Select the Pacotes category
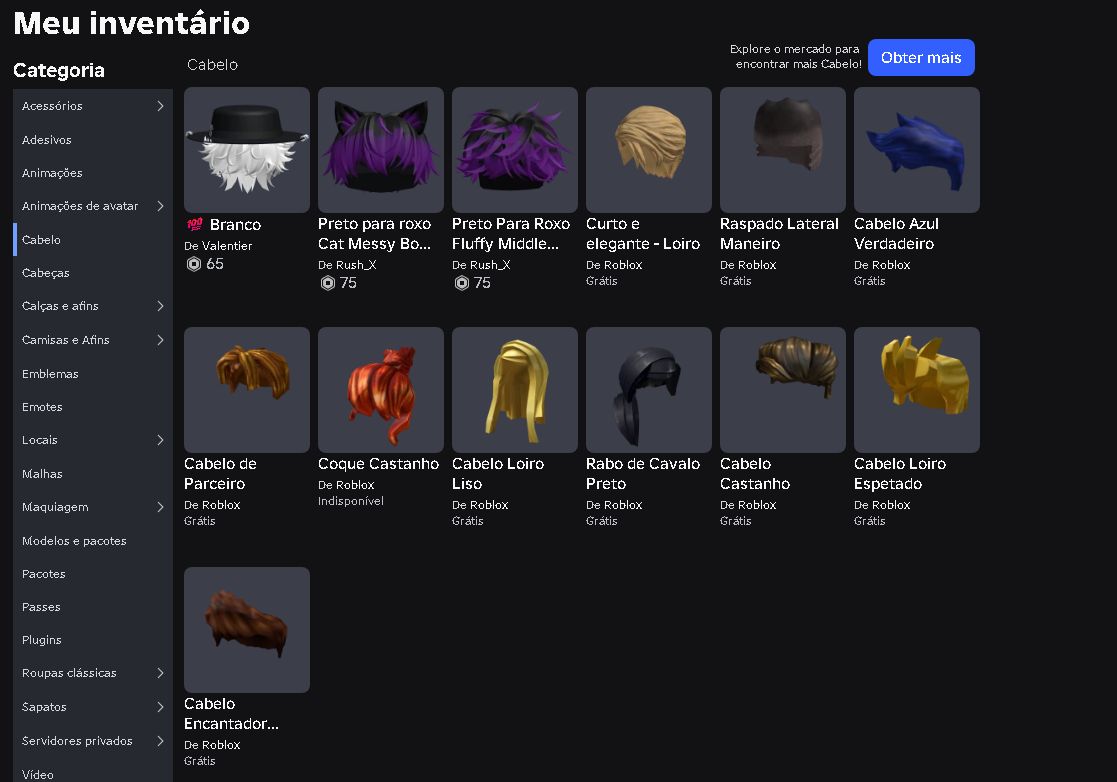 [93, 574]
